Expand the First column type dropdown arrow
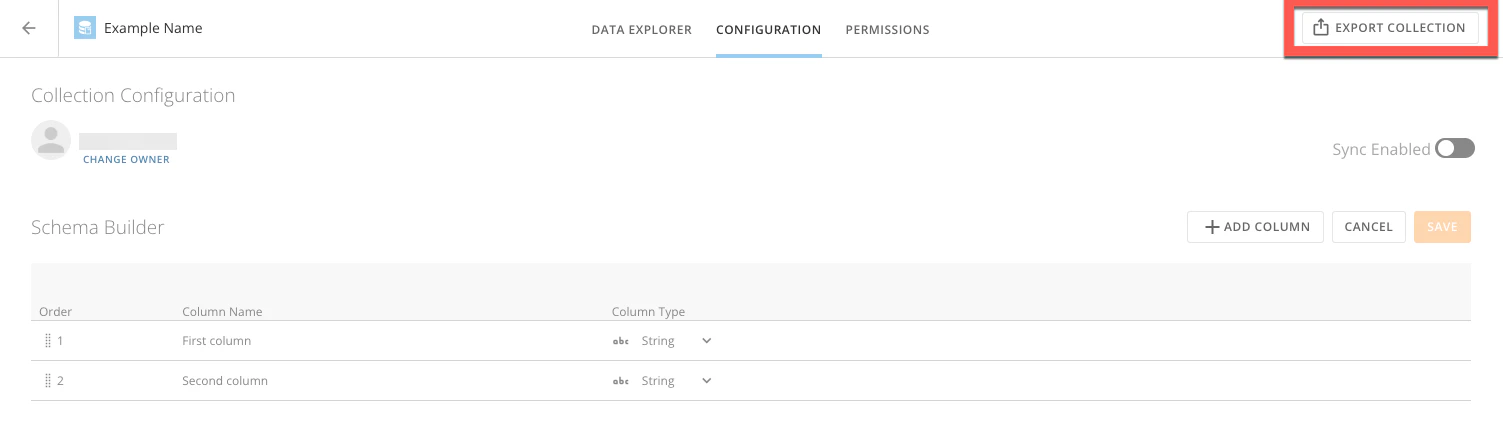The image size is (1503, 436). tap(707, 341)
